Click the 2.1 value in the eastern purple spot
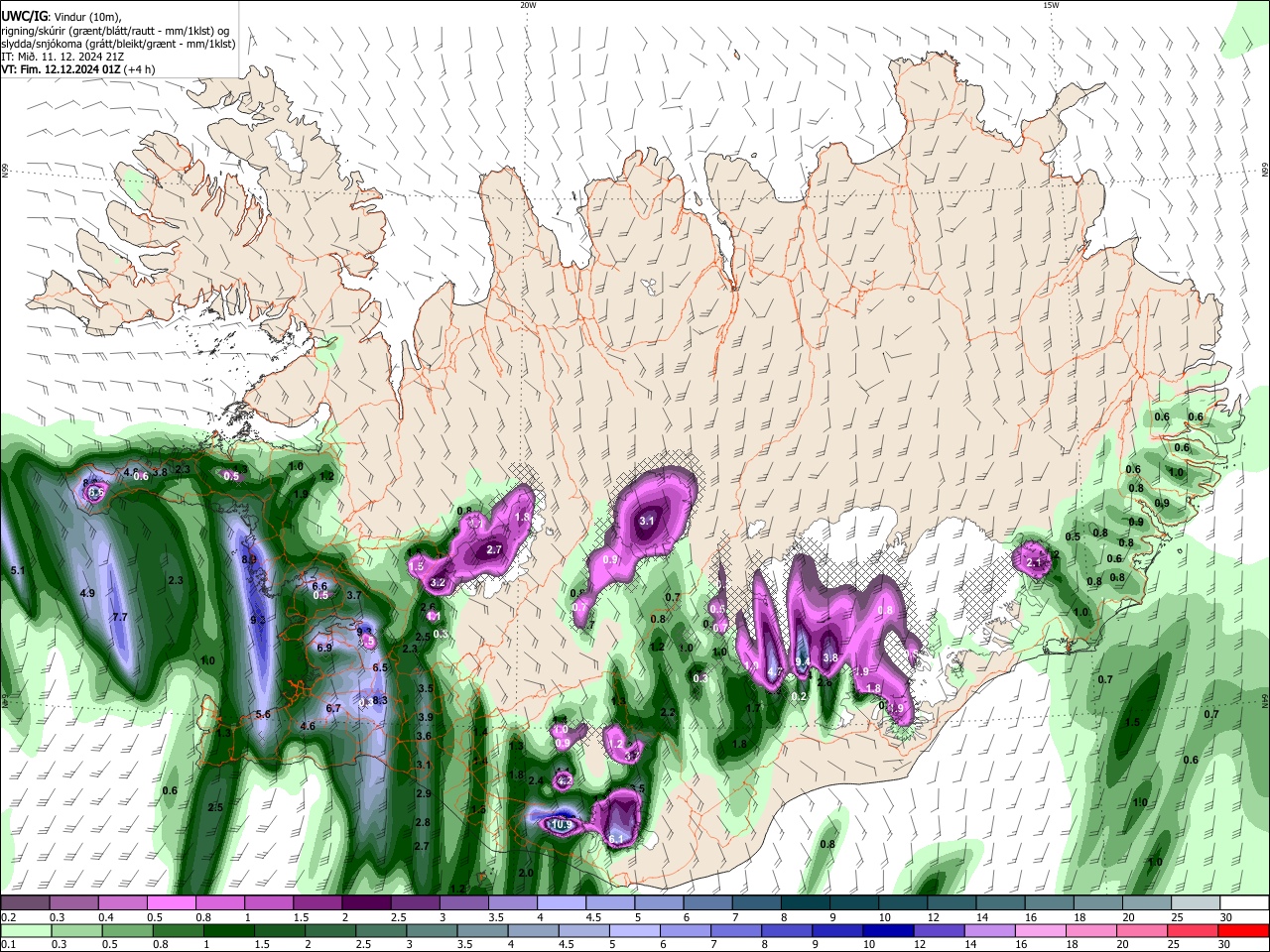Image resolution: width=1270 pixels, height=952 pixels. click(x=1034, y=562)
